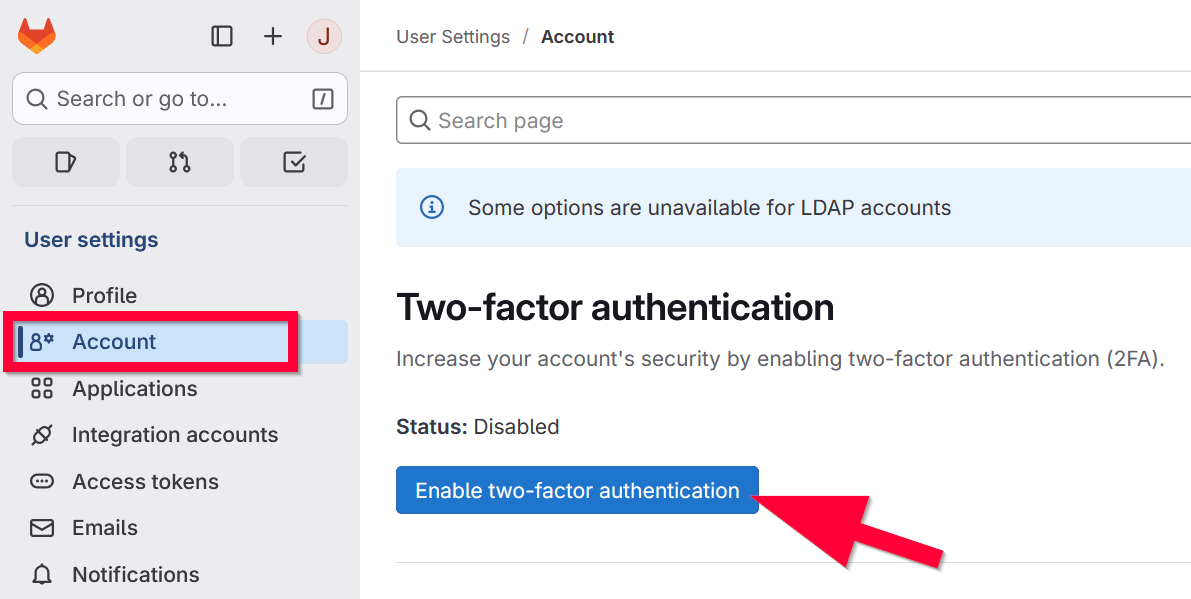Click the Search or go to field
This screenshot has height=599, width=1191.
click(170, 99)
